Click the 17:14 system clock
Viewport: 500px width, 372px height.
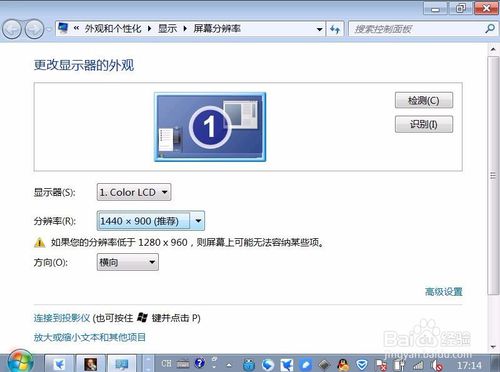tap(469, 365)
